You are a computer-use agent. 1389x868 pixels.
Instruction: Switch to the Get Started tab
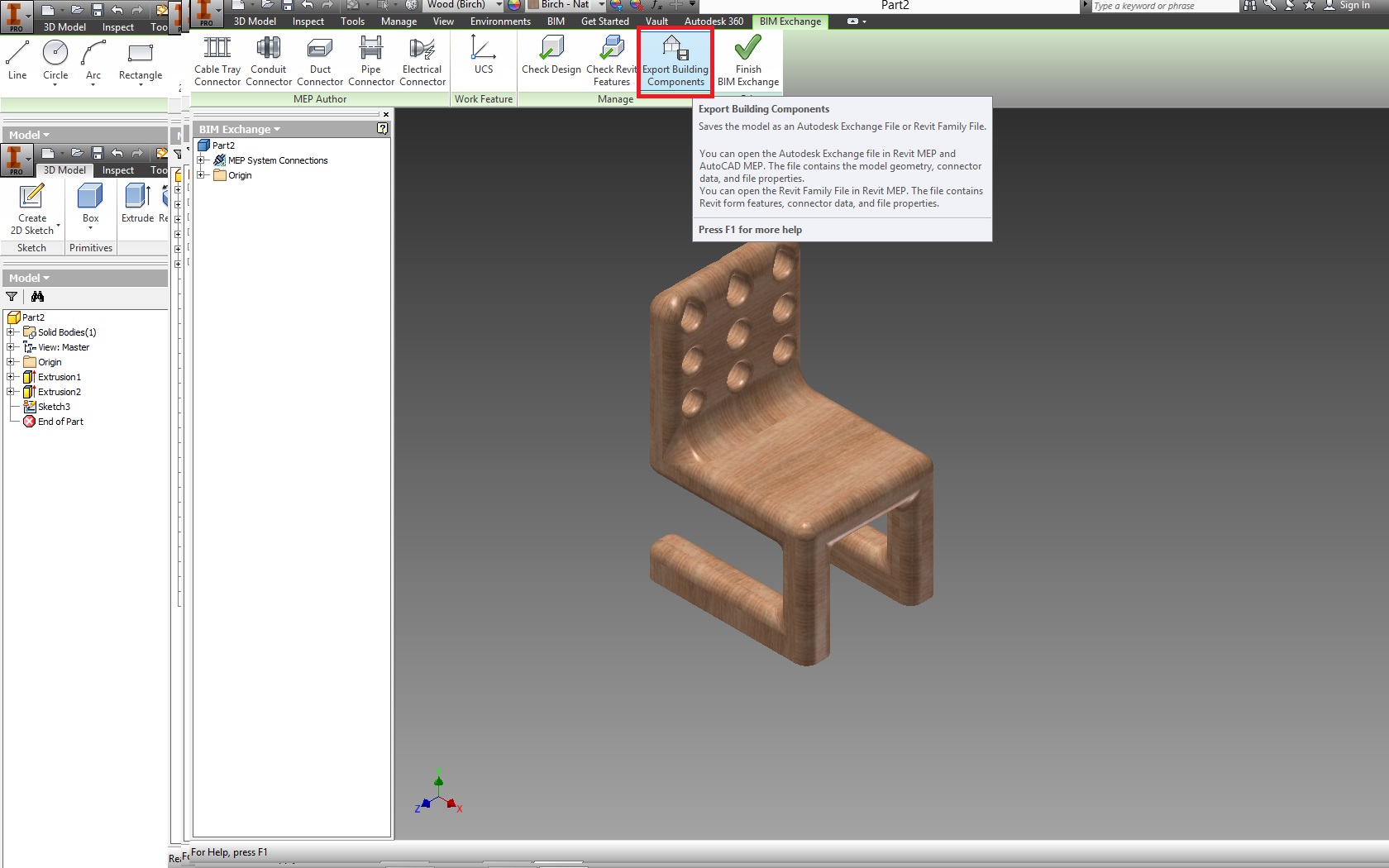604,21
